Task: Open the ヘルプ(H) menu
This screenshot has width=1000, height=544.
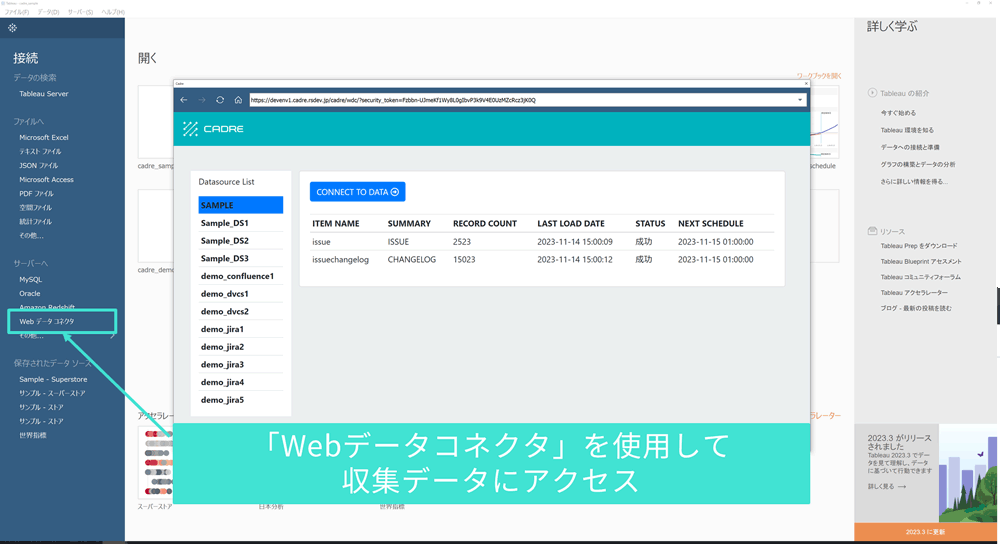Action: tap(113, 12)
